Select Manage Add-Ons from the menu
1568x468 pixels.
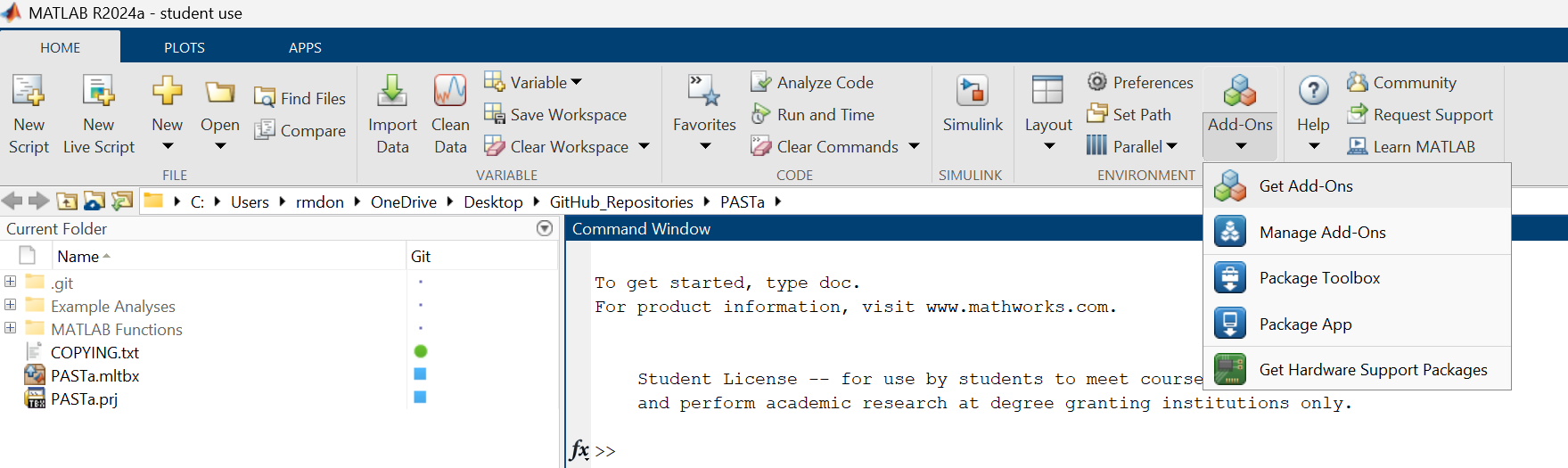point(1357,232)
